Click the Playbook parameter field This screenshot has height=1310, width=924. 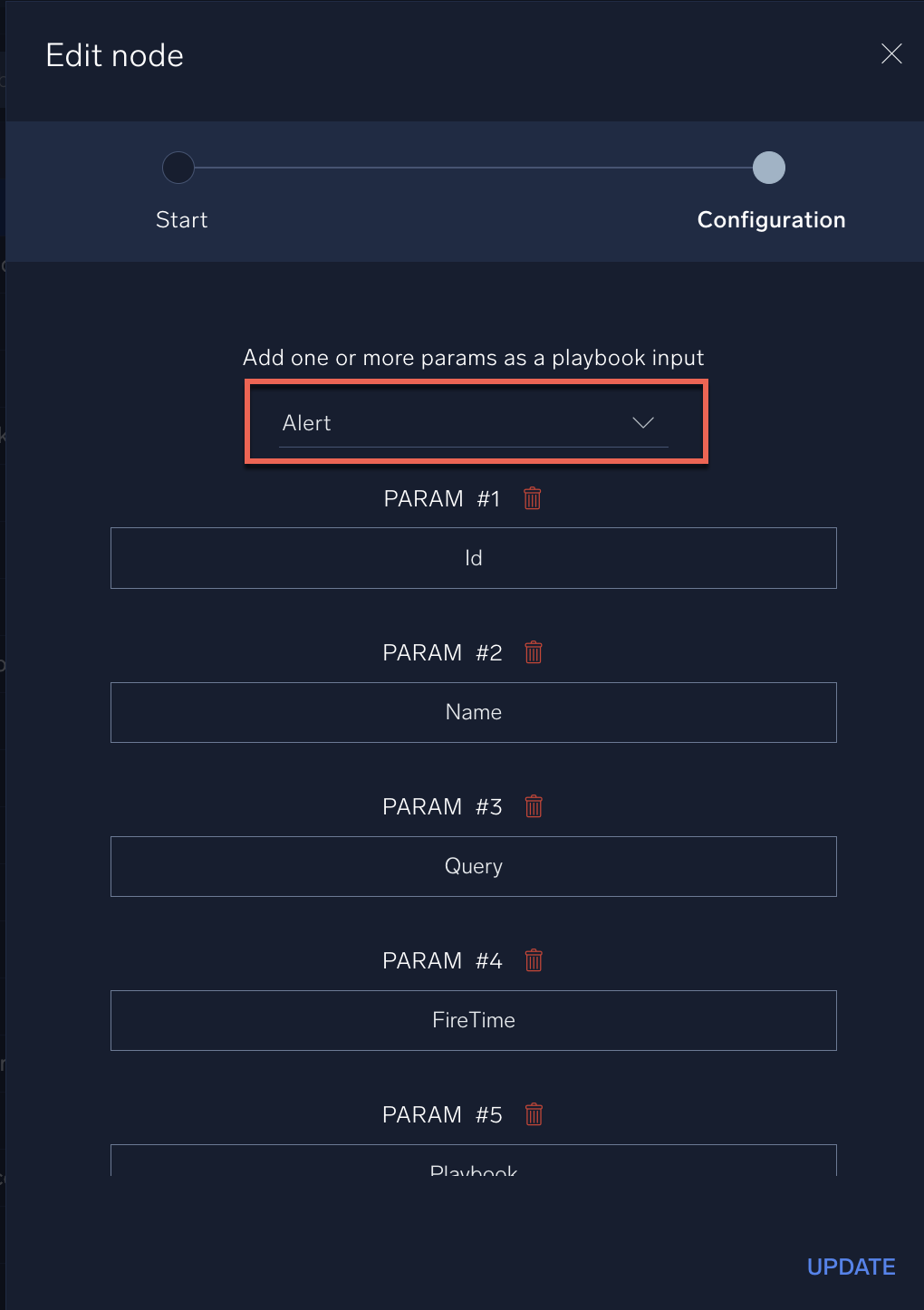pyautogui.click(x=473, y=1168)
